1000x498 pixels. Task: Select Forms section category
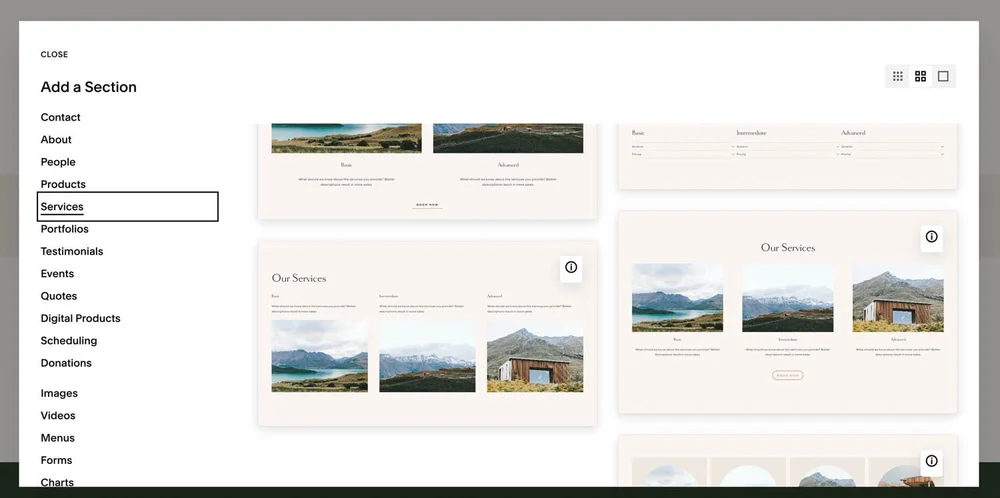56,460
